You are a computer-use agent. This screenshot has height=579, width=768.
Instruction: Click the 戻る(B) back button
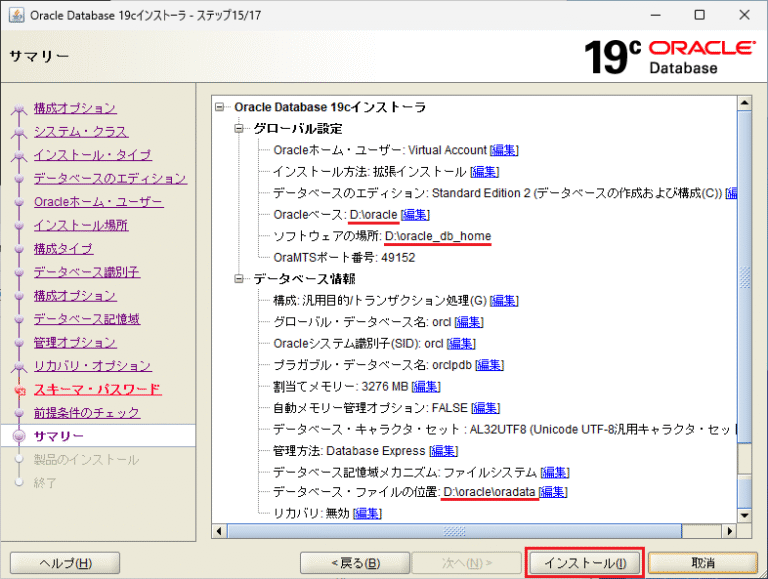[355, 563]
